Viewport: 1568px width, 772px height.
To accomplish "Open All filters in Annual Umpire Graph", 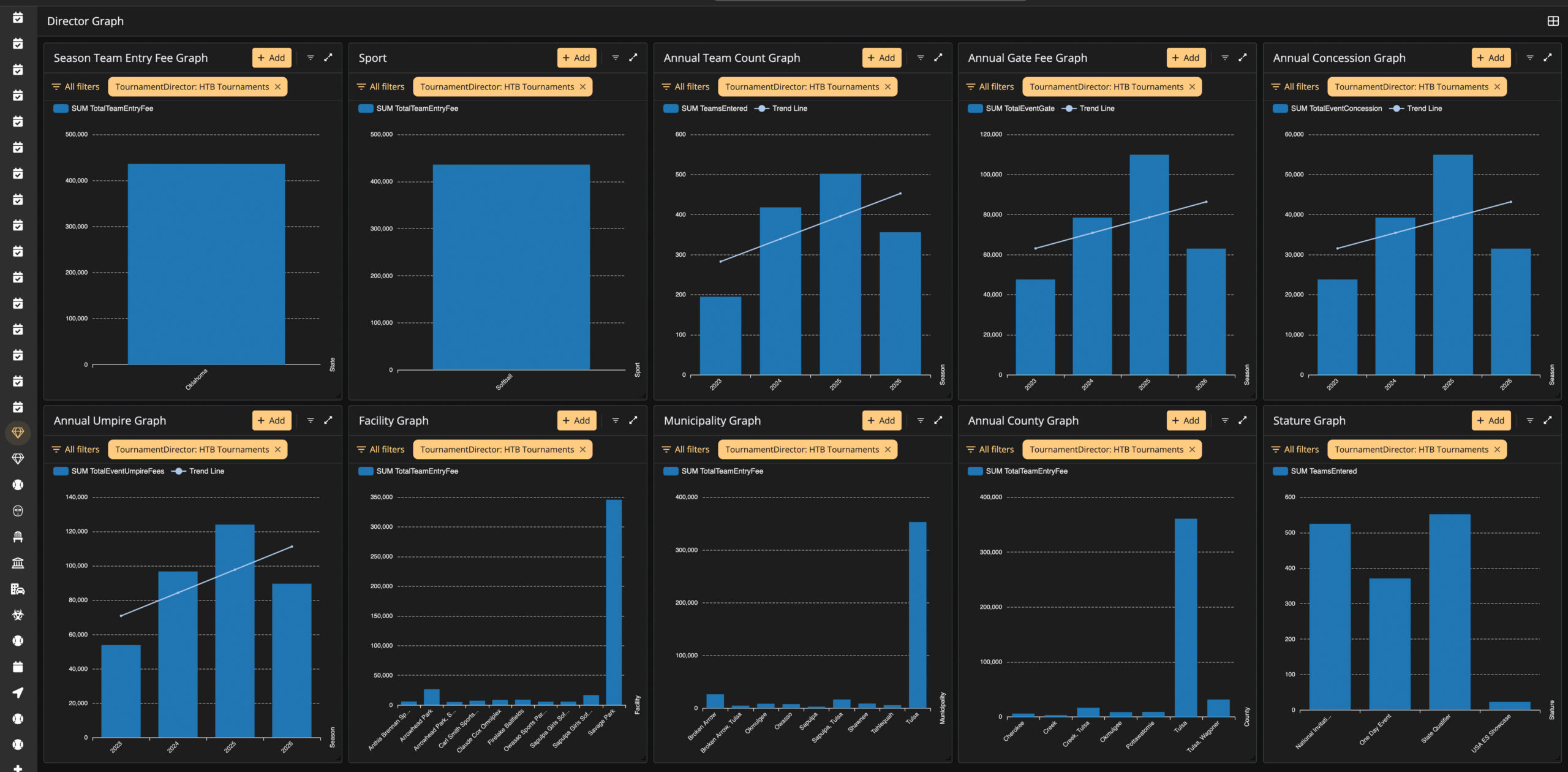I will [76, 450].
